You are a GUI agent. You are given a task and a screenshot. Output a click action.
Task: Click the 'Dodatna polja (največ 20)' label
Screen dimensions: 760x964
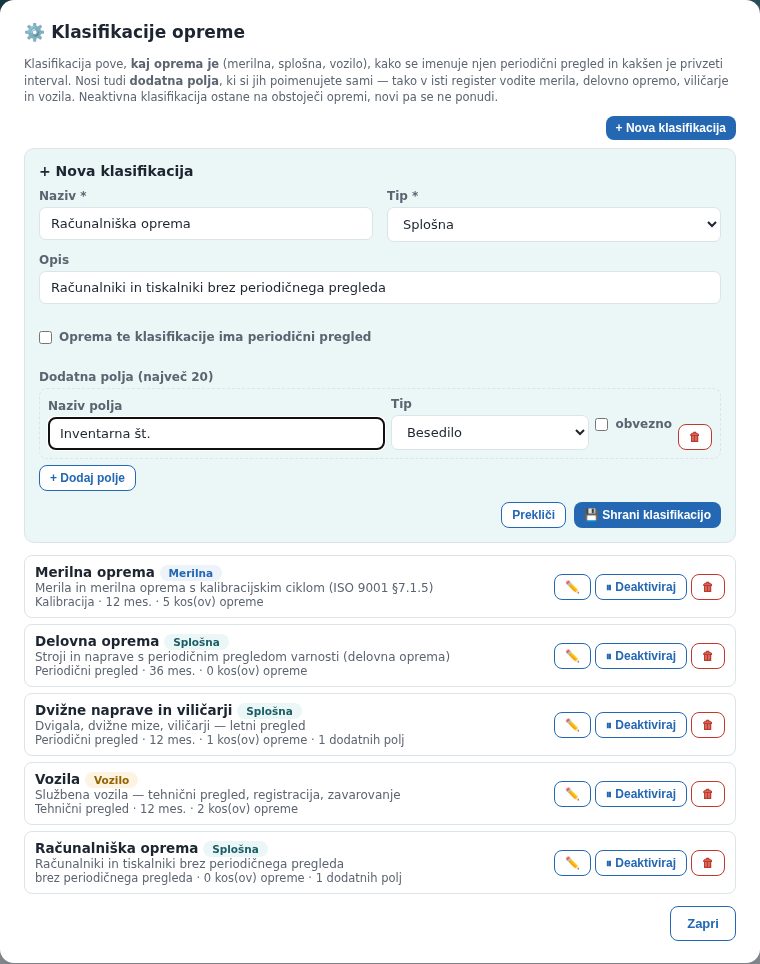point(126,376)
